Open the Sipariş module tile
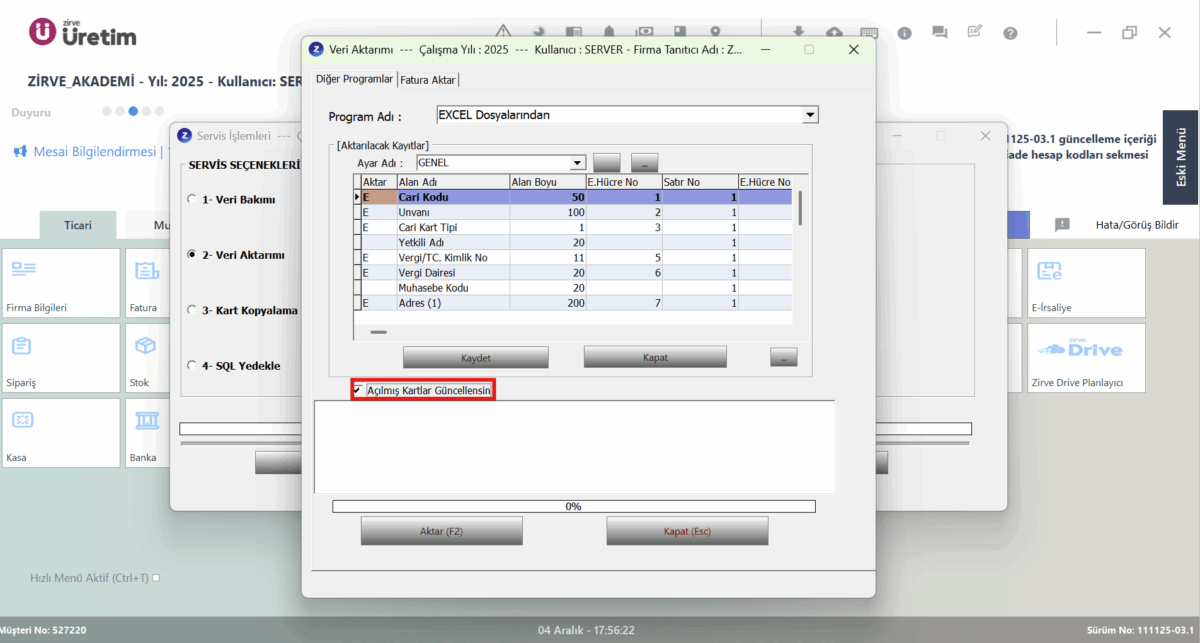The width and height of the screenshot is (1200, 643). click(60, 359)
